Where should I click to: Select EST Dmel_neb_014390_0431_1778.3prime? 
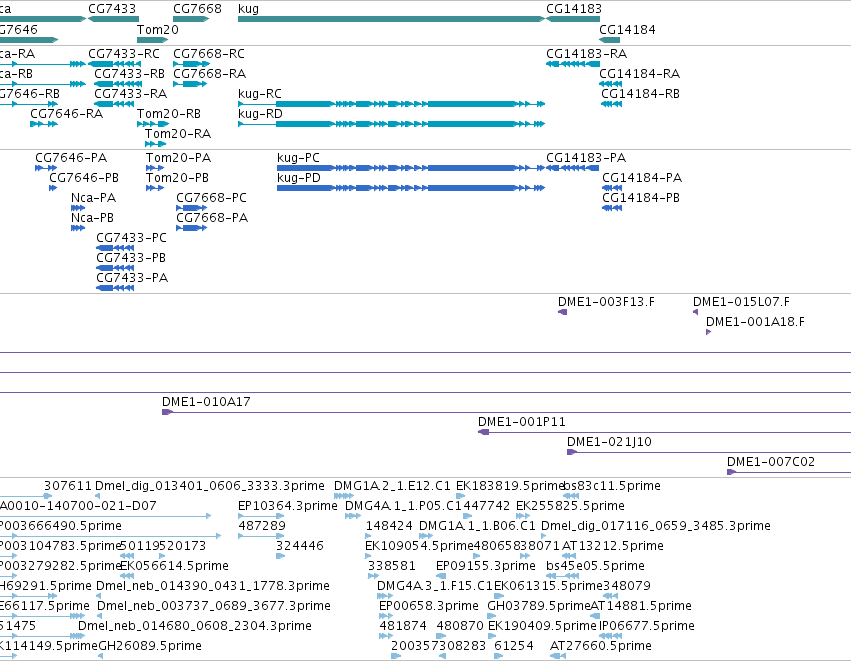[99, 596]
